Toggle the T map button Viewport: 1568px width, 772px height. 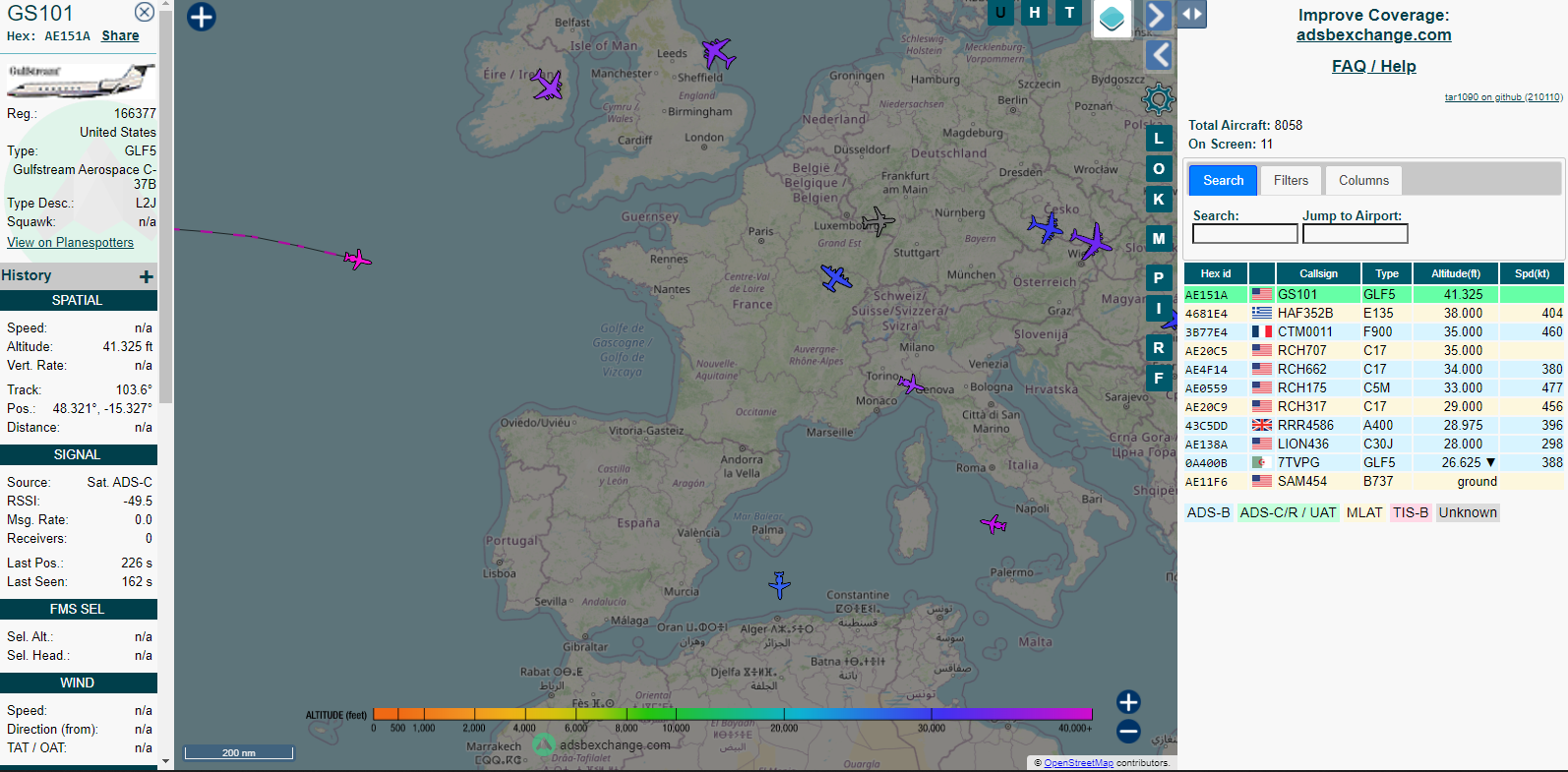1069,13
